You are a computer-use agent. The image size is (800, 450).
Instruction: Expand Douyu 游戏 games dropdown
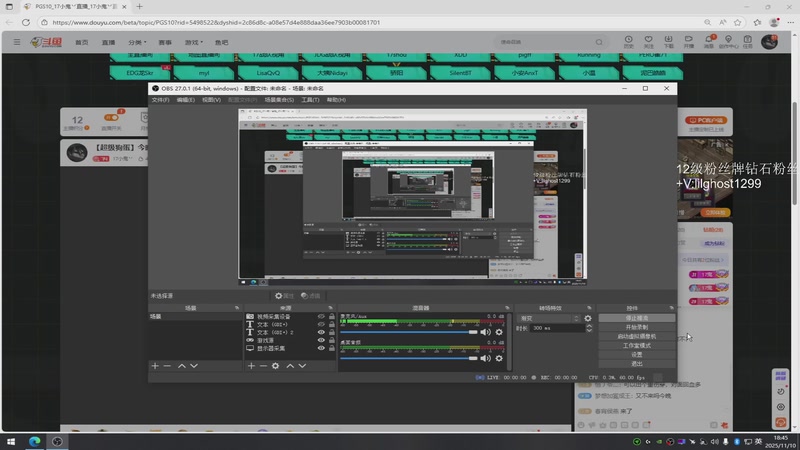point(193,42)
